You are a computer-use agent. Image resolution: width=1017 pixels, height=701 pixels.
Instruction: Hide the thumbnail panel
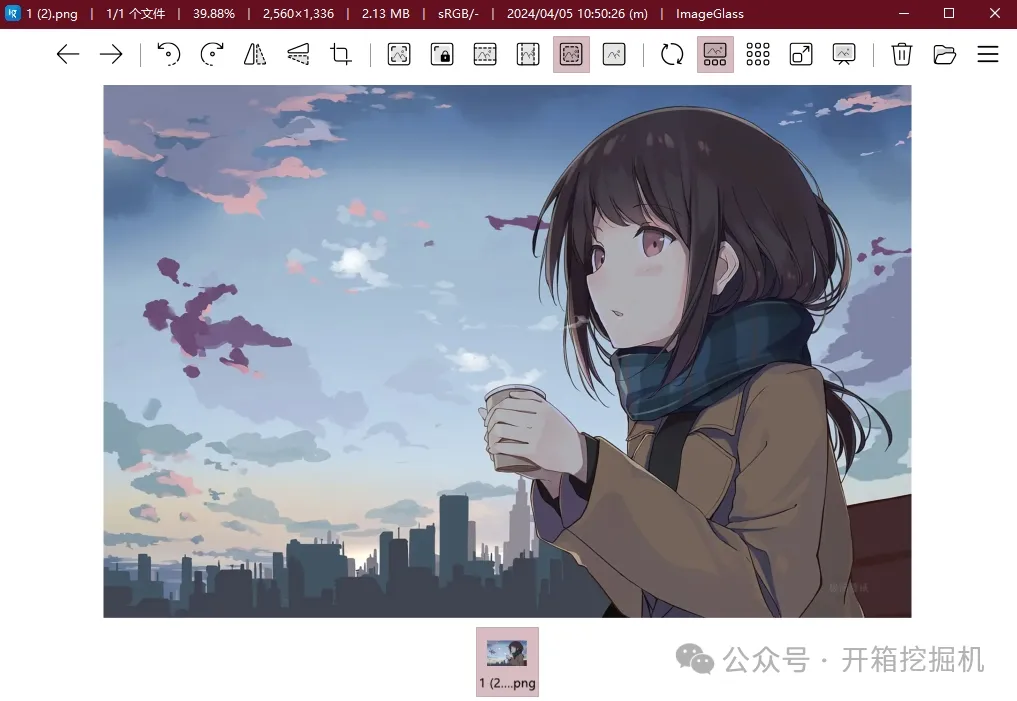click(715, 55)
